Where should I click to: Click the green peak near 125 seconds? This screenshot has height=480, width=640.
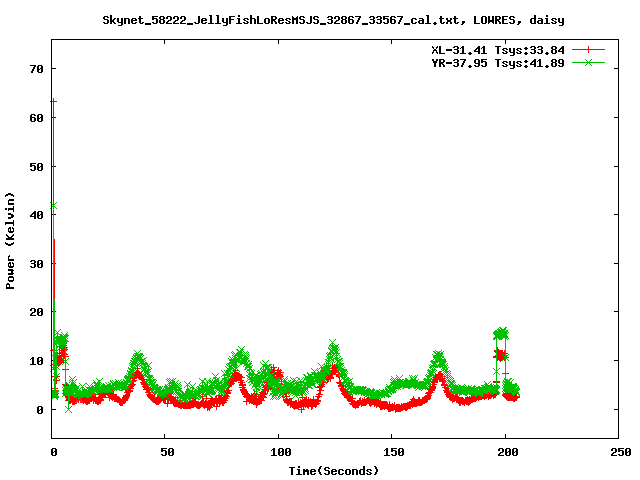pyautogui.click(x=333, y=343)
